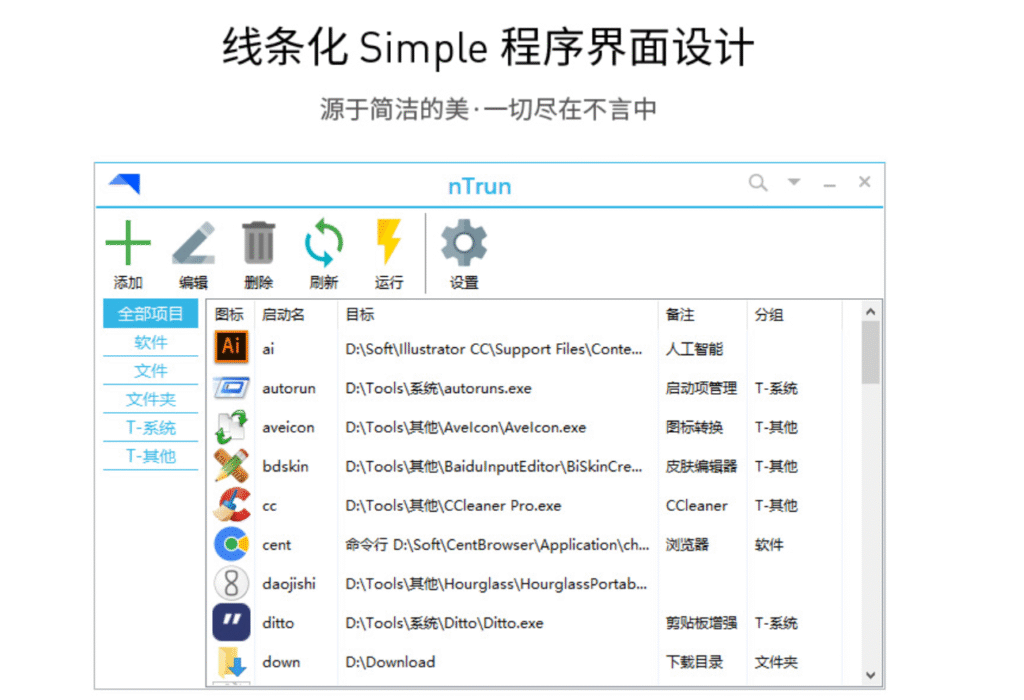Click the 启动项管理 note cell
Viewport: 1024px width, 700px height.
tap(701, 389)
